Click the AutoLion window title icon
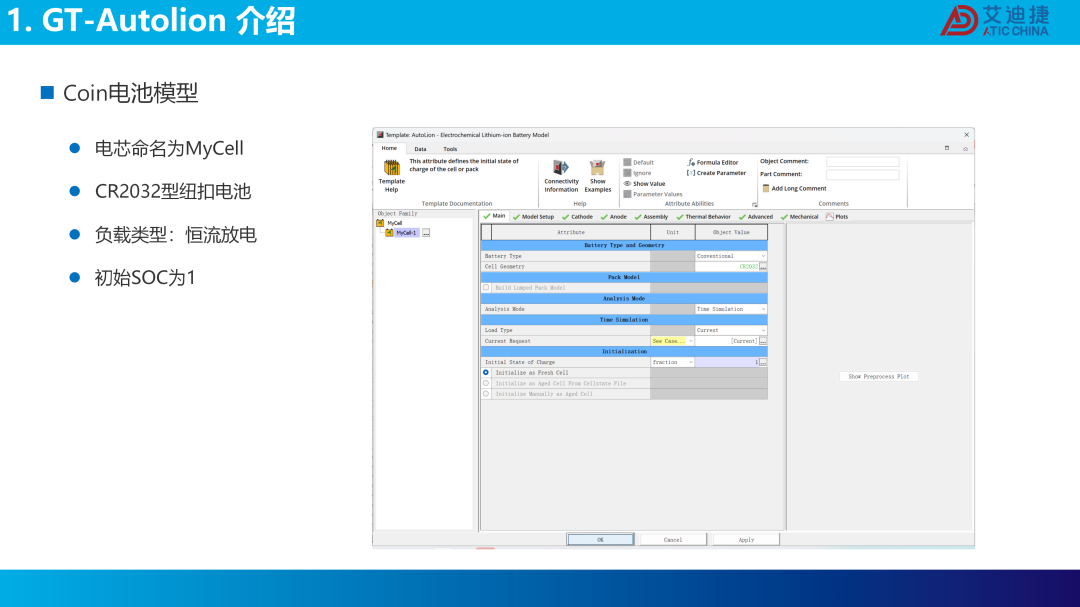1080x607 pixels. point(380,135)
